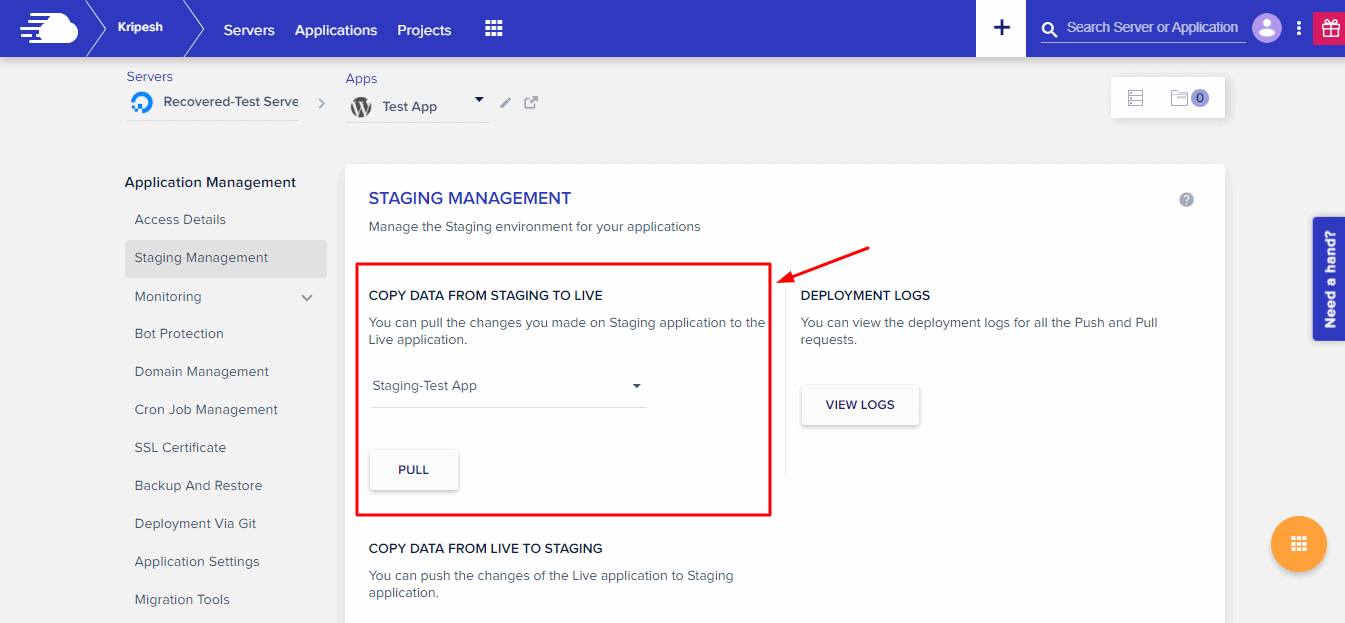The image size is (1345, 623).
Task: Focus the Search Server or Application field
Action: click(1152, 28)
